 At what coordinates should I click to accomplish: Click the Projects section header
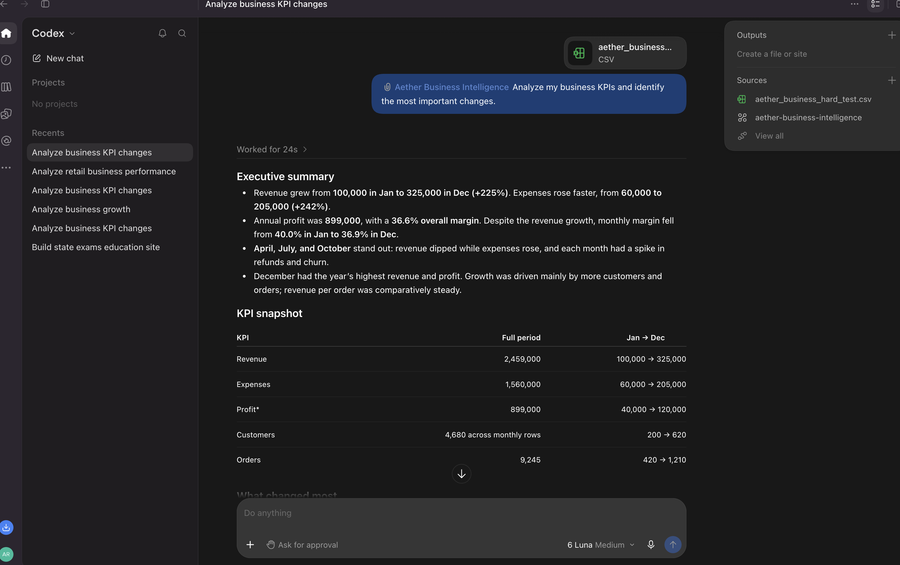[48, 83]
